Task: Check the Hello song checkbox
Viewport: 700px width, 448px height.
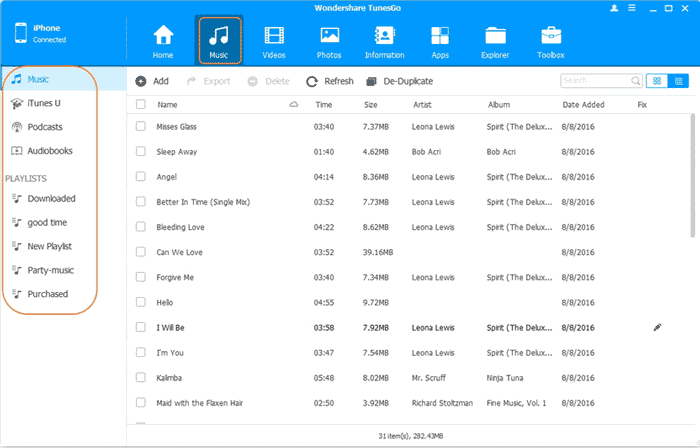Action: pyautogui.click(x=141, y=302)
